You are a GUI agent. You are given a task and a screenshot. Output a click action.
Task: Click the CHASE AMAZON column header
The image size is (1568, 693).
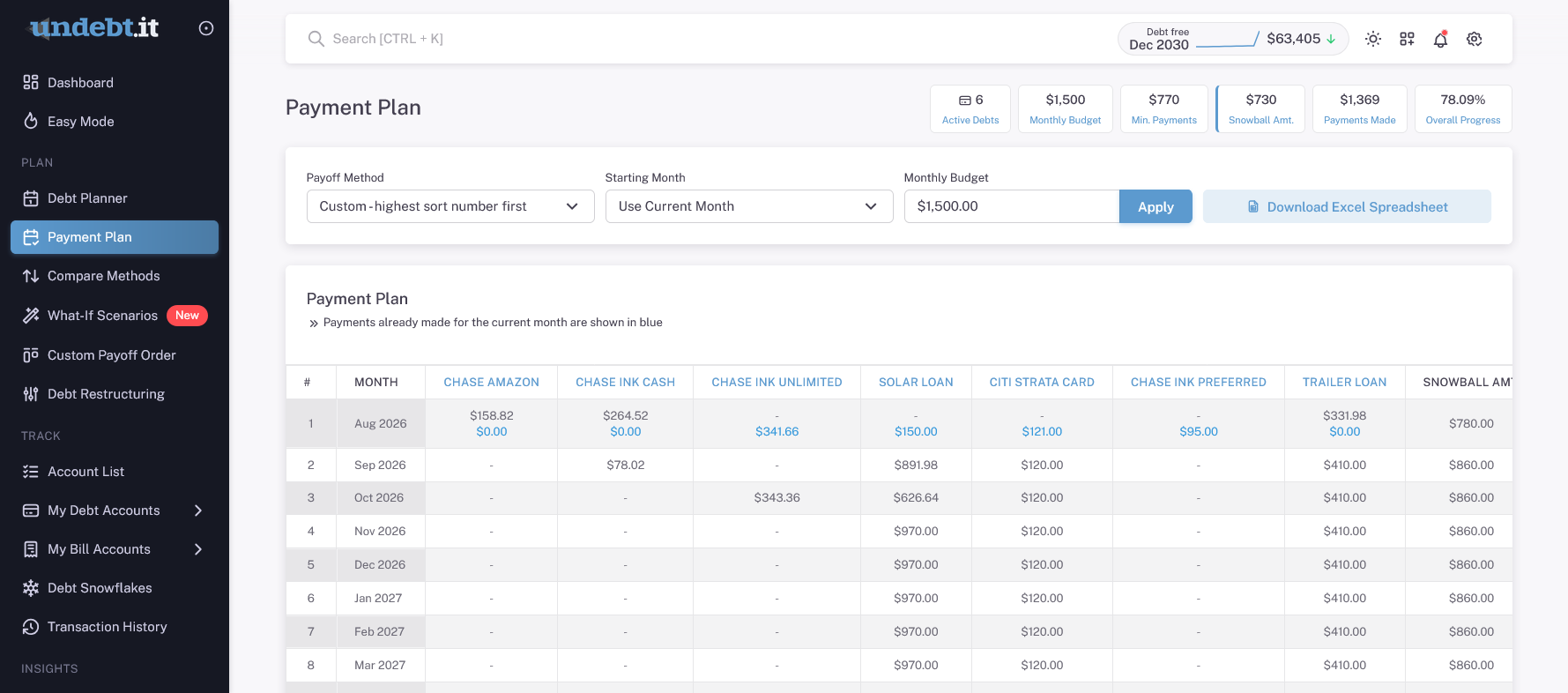tap(491, 383)
